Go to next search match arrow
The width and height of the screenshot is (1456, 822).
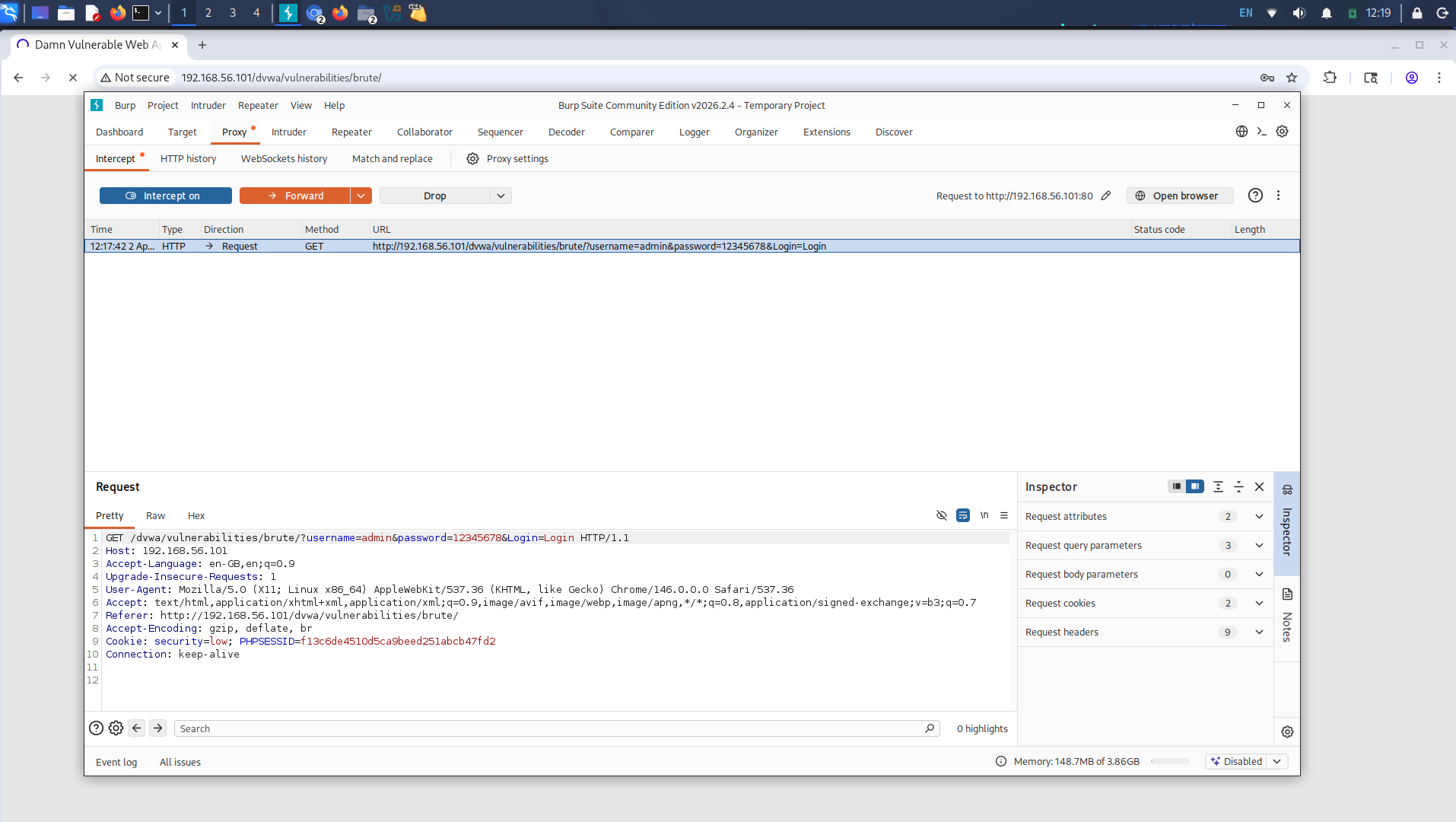[x=157, y=728]
